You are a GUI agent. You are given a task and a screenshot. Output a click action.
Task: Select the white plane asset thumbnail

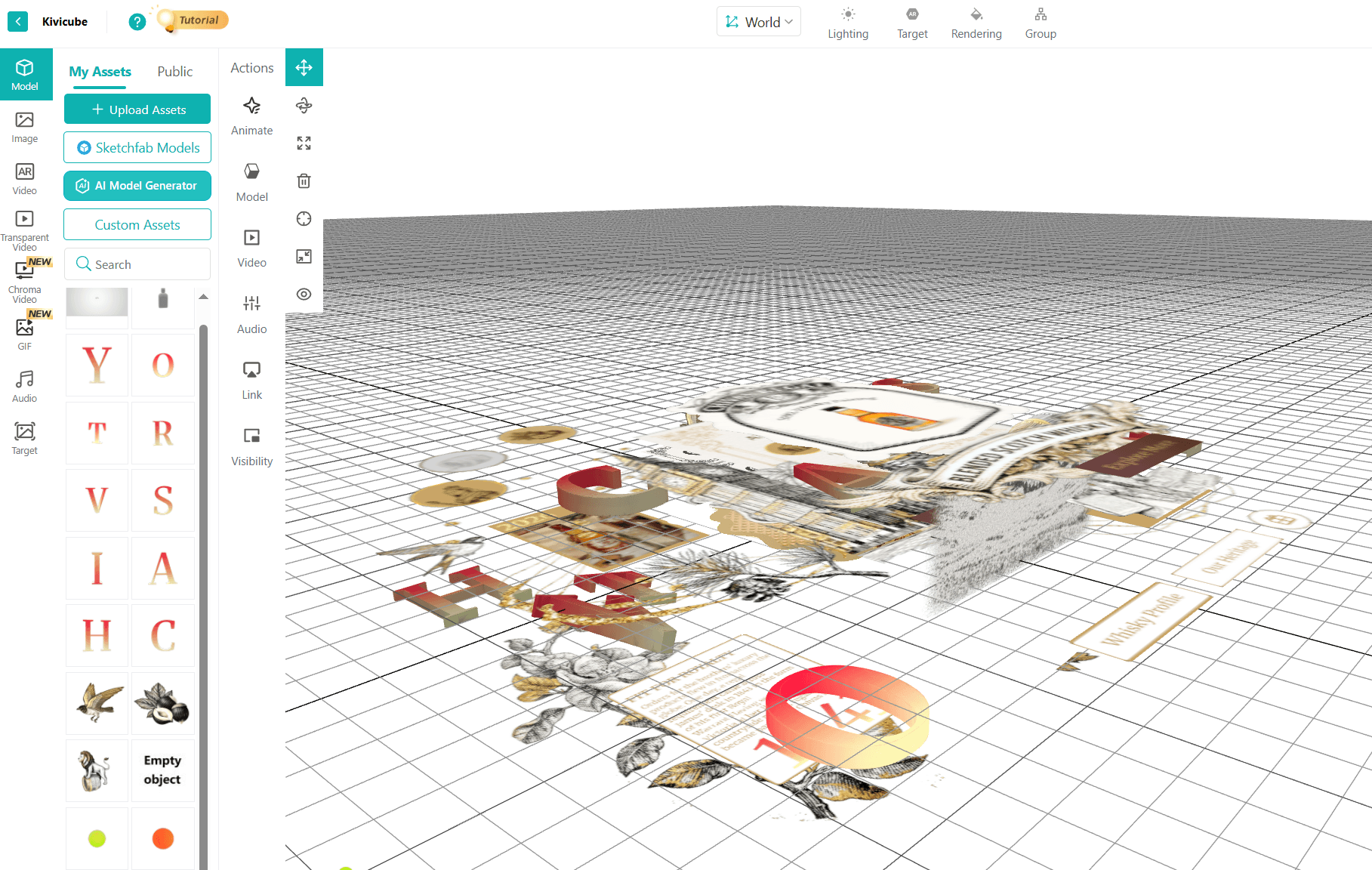(x=97, y=307)
